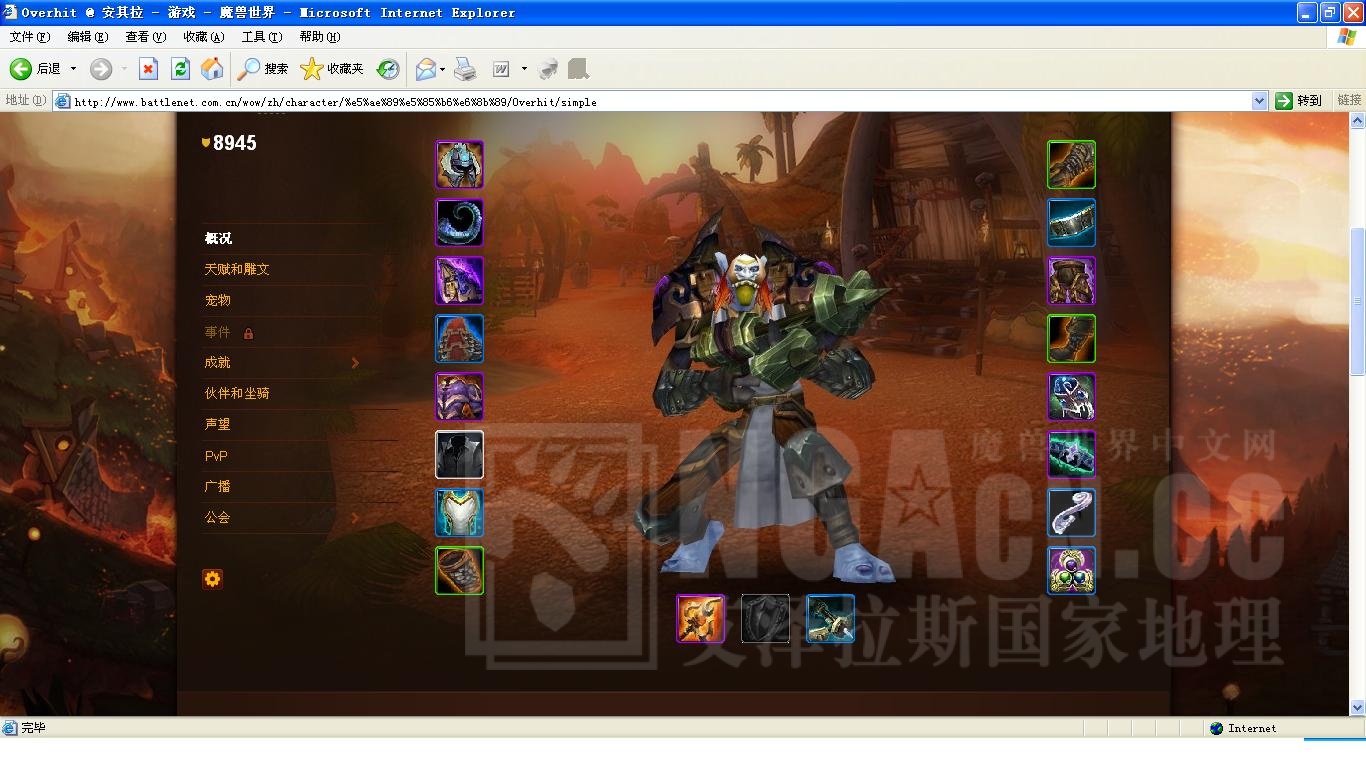Click the Print toolbar icon
1366x768 pixels.
465,68
